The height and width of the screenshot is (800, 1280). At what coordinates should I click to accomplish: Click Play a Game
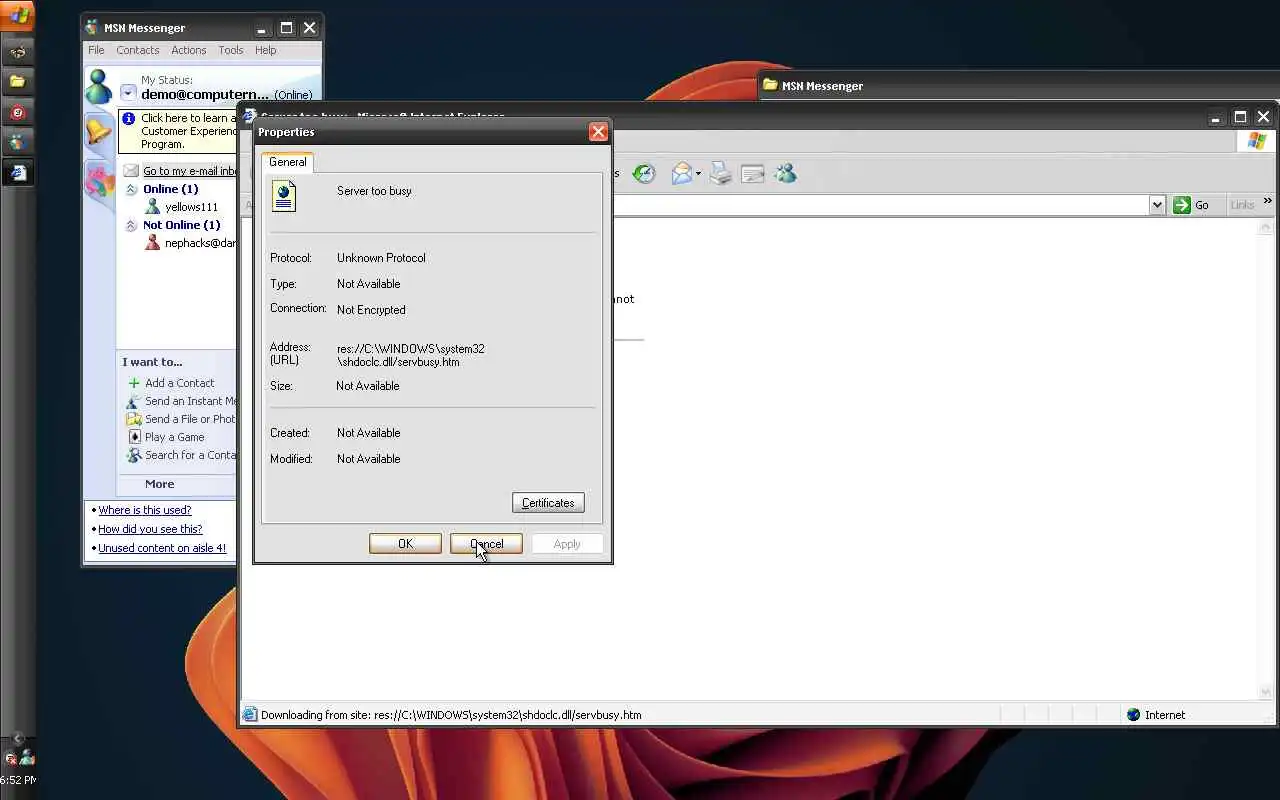click(174, 437)
